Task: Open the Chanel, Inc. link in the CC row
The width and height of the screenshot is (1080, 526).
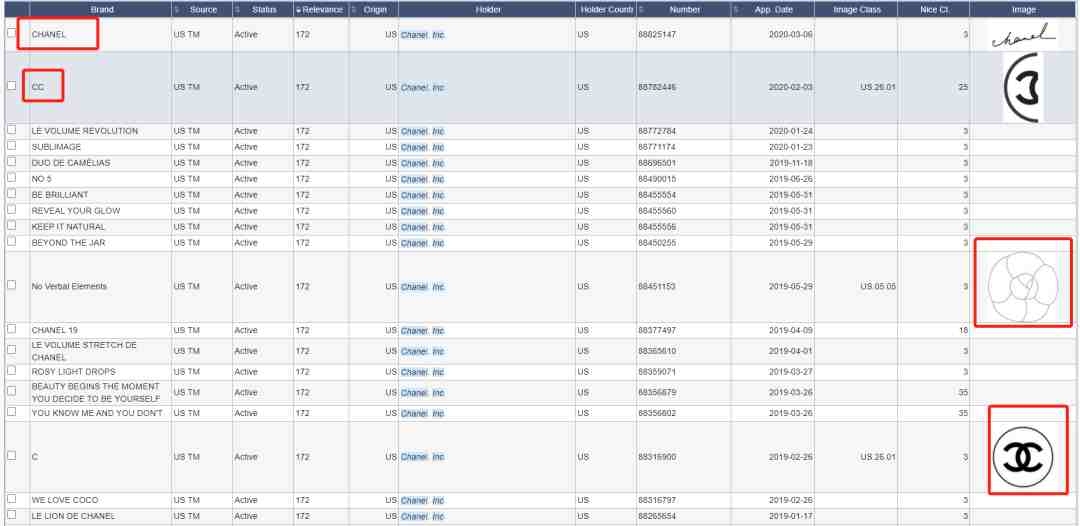Action: (x=423, y=87)
